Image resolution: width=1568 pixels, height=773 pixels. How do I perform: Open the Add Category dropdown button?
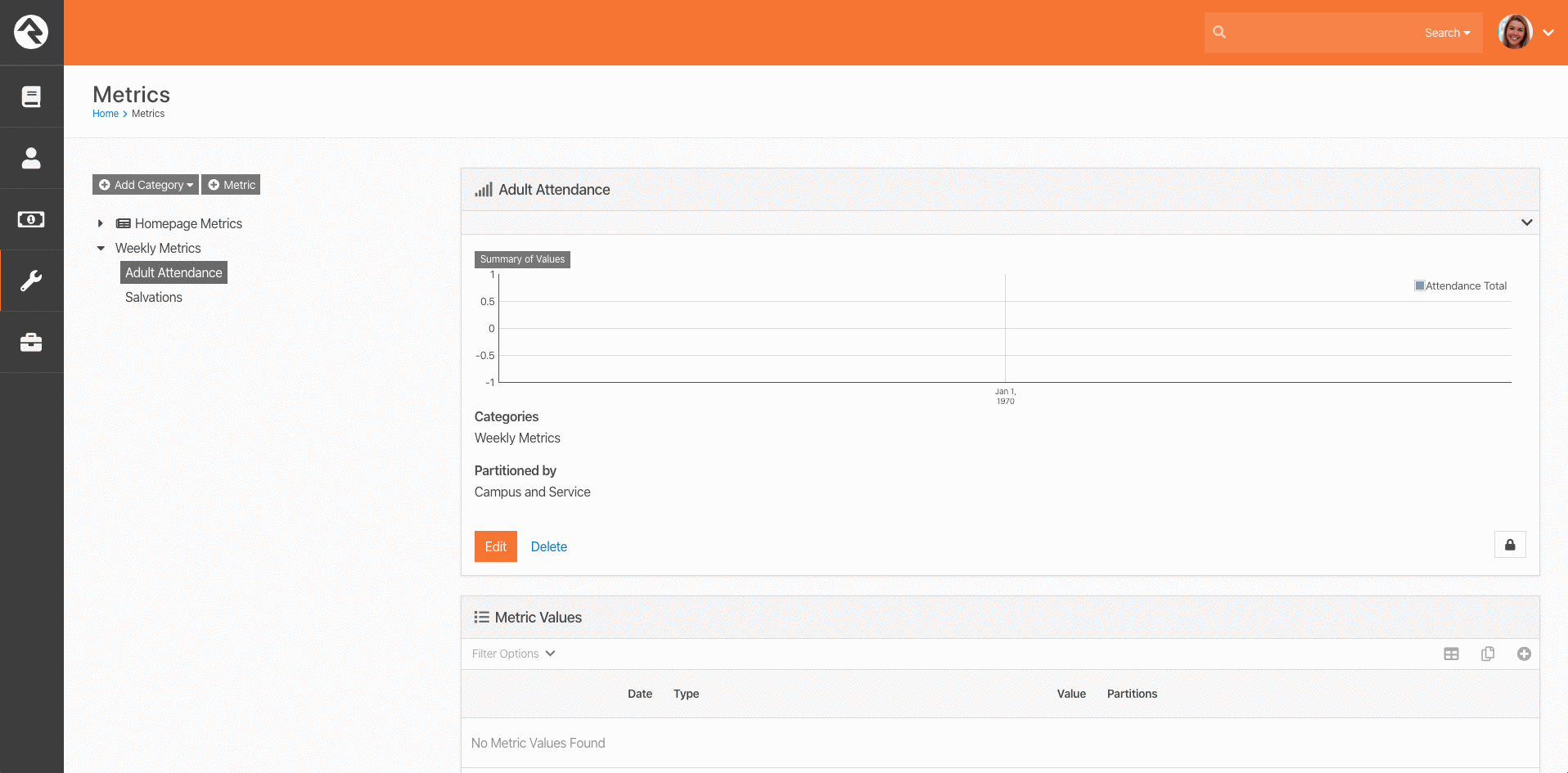pyautogui.click(x=146, y=185)
